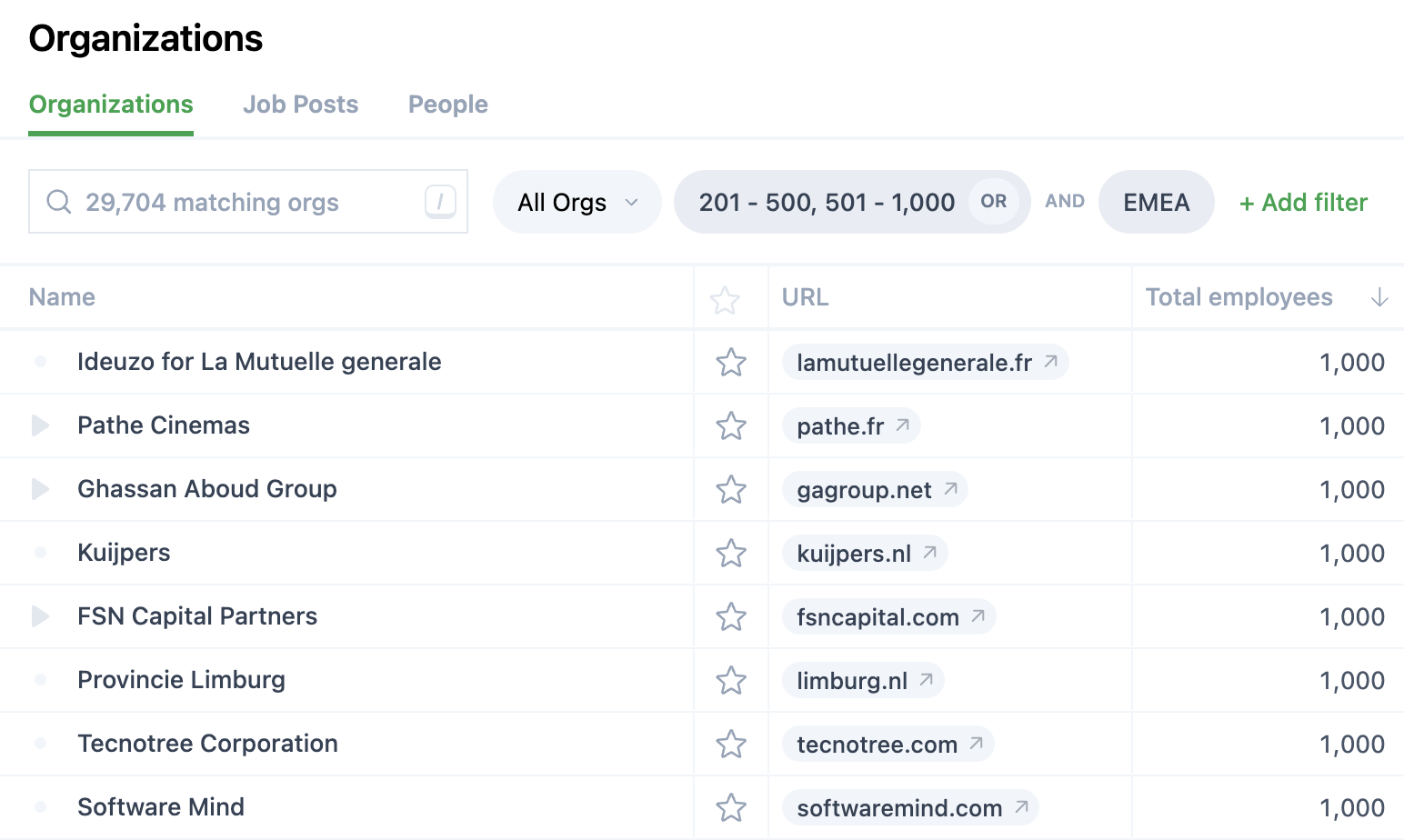The height and width of the screenshot is (840, 1404).
Task: Click external arrow next to limburg.nl
Action: coord(927,680)
